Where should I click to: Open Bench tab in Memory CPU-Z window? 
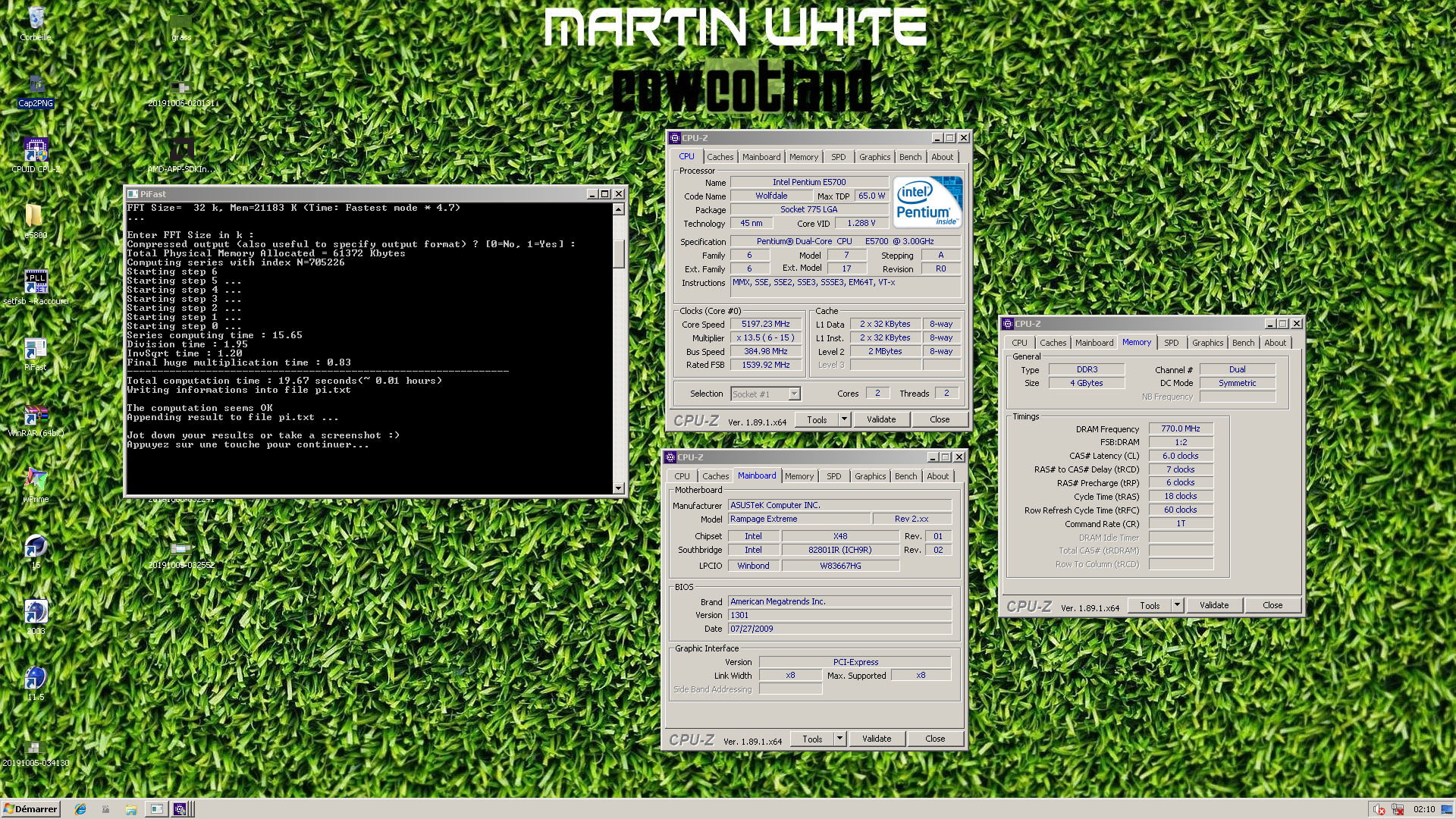point(1243,343)
